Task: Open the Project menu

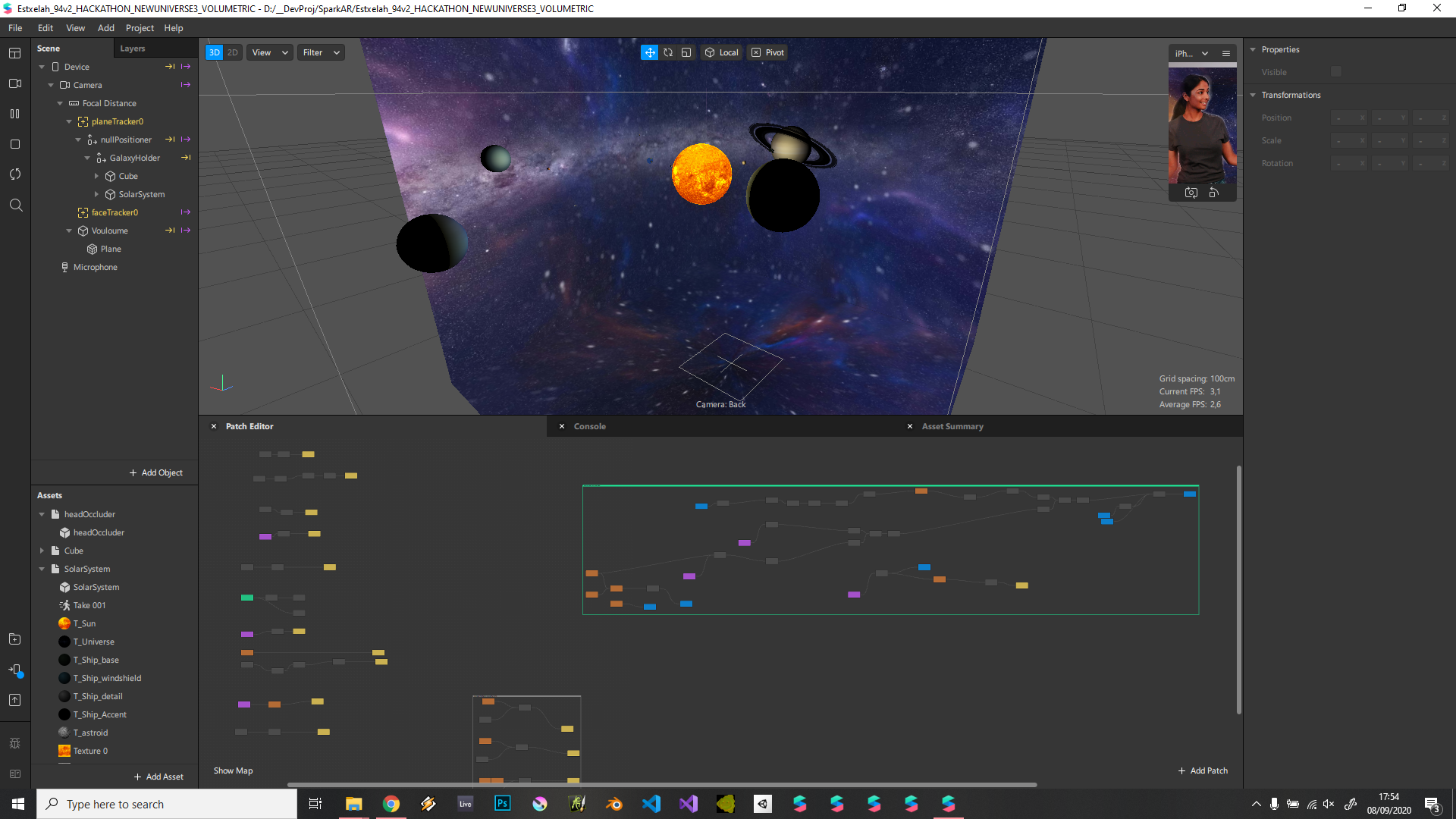Action: tap(140, 28)
